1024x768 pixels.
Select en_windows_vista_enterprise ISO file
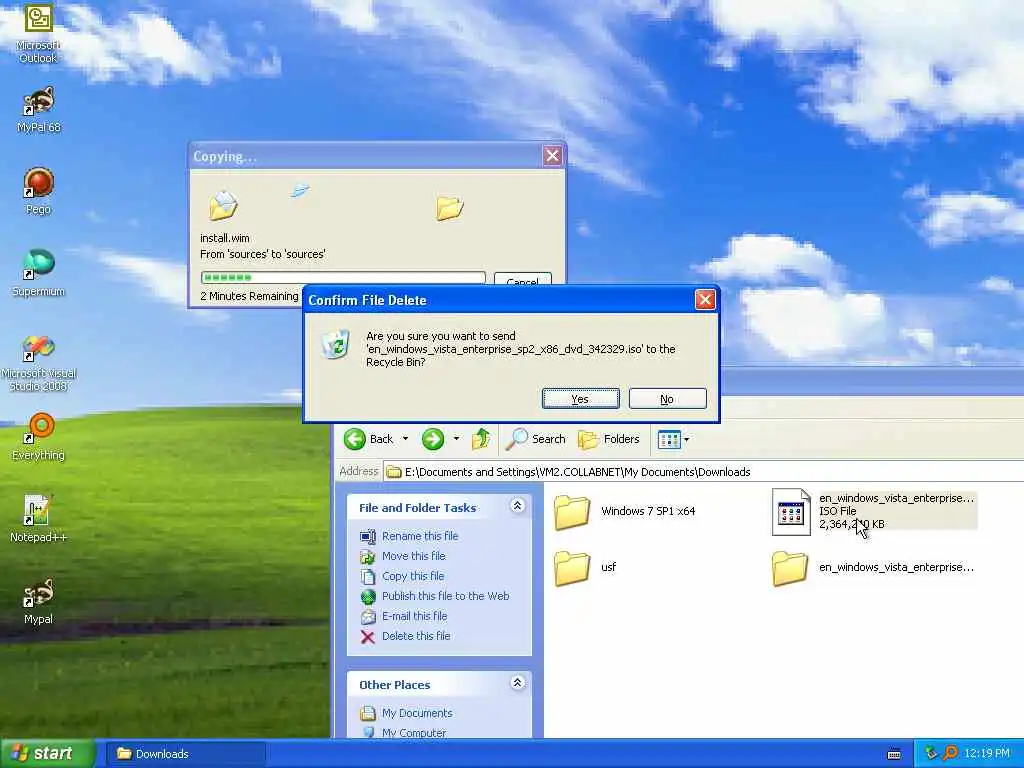(x=874, y=511)
